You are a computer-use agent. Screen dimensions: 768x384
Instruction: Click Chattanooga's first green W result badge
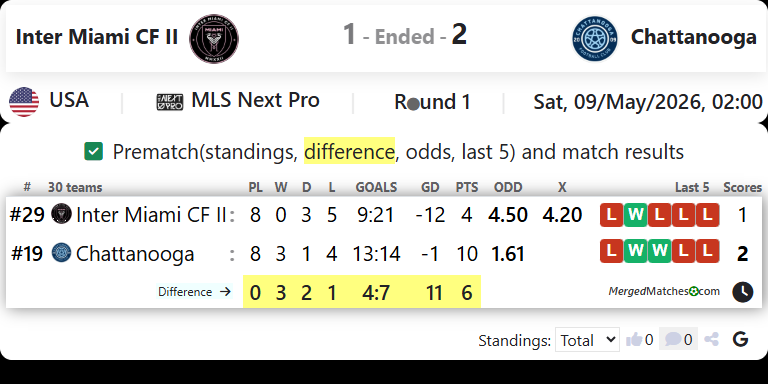(635, 251)
